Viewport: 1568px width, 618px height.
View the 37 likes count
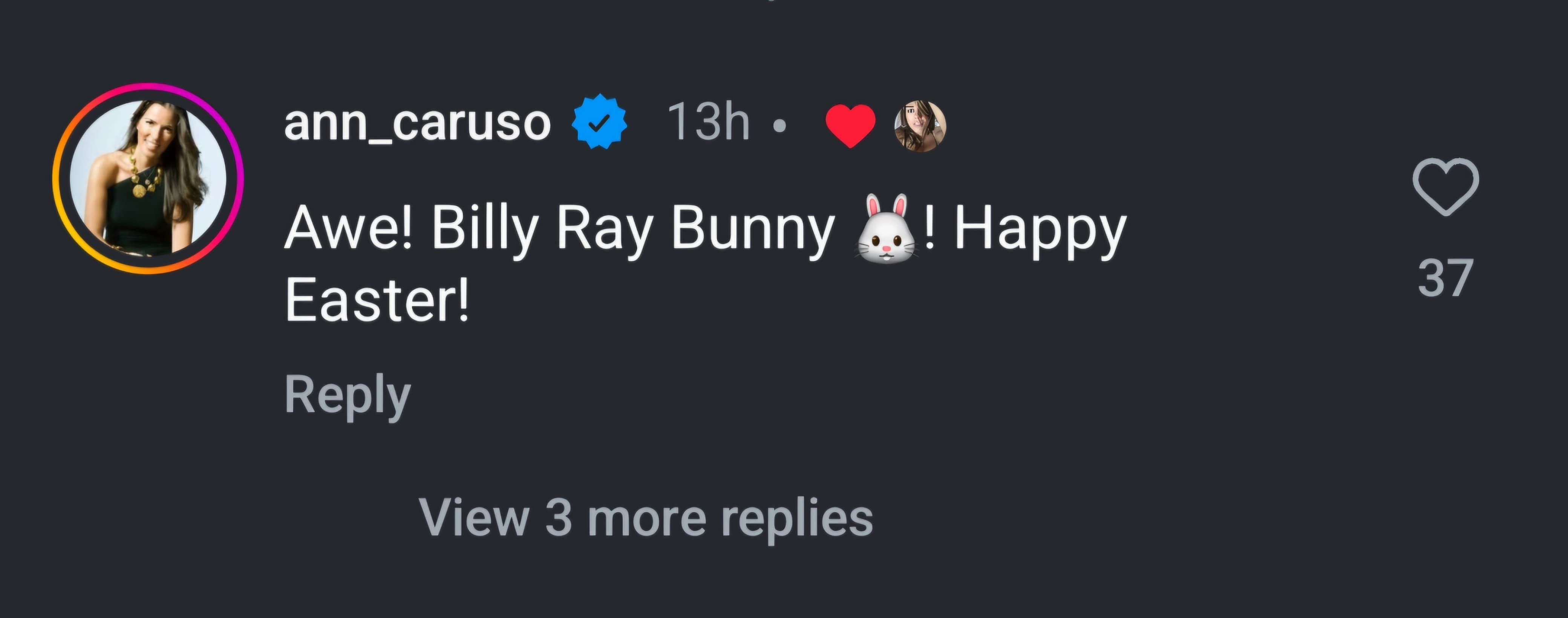[1445, 278]
